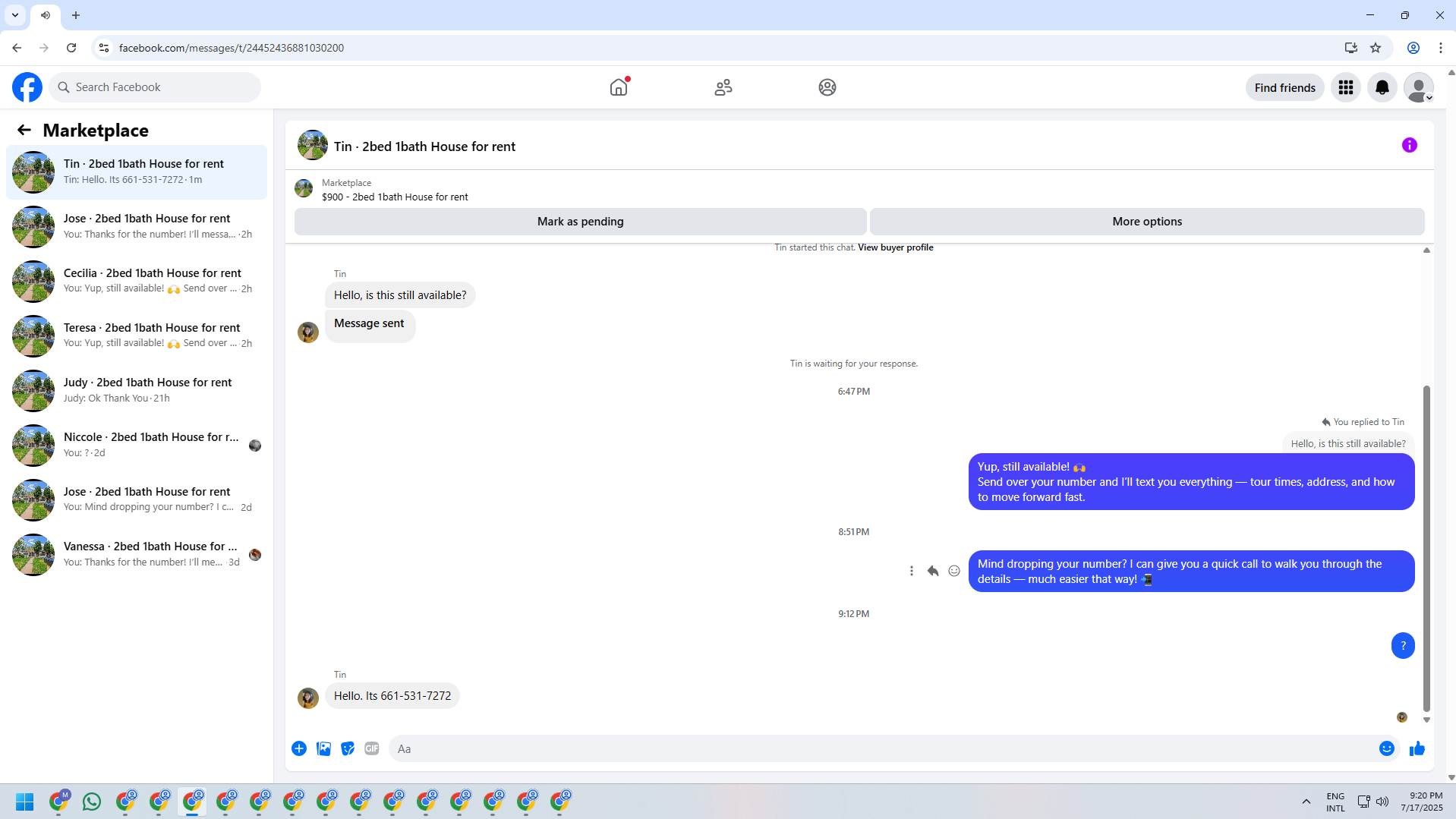Open more actions on the 'Mind dropping your number' message

pos(912,571)
